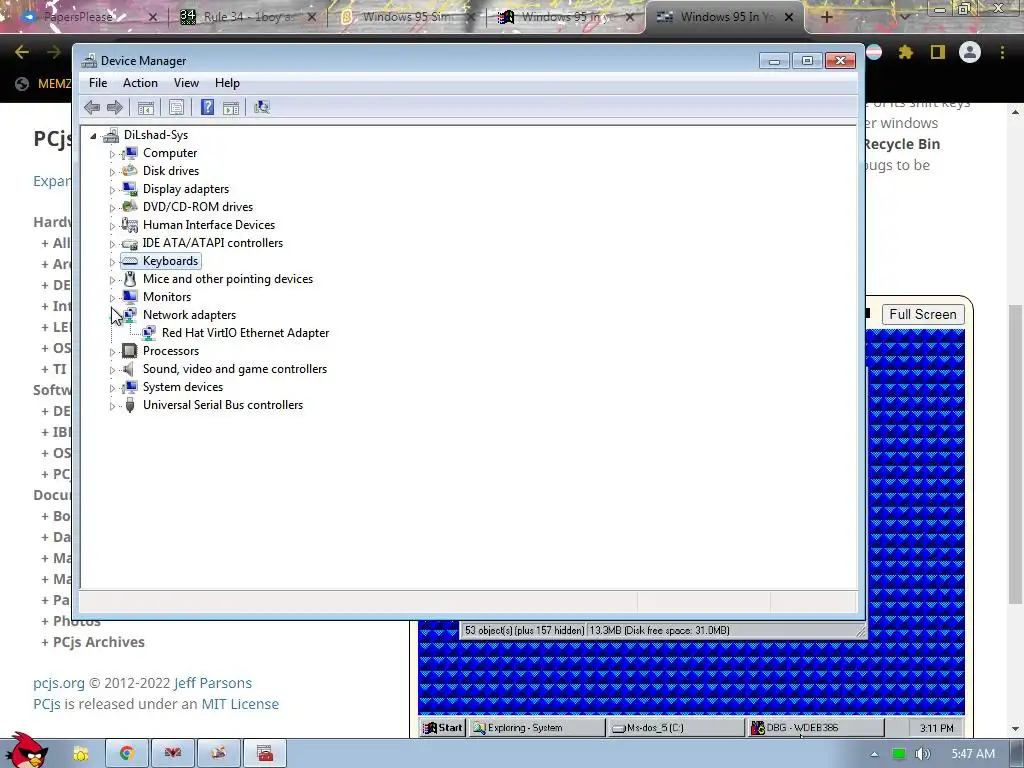
Task: Click the Mice and pointing devices icon
Action: (130, 279)
